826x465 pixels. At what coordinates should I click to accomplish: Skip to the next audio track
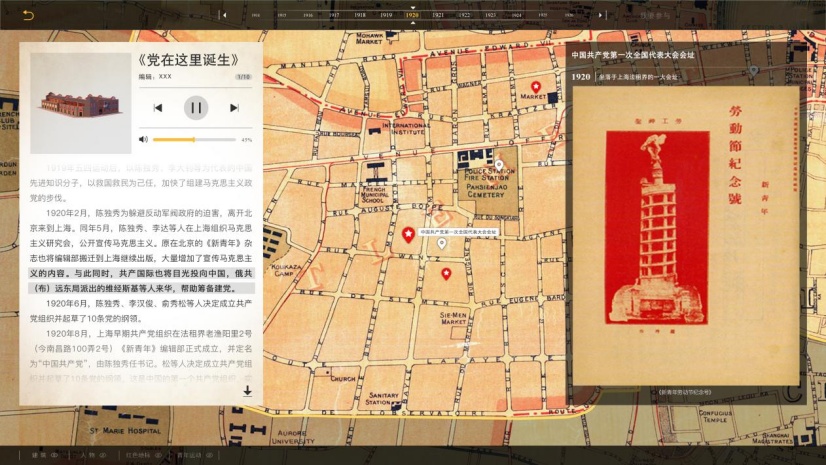(x=234, y=107)
